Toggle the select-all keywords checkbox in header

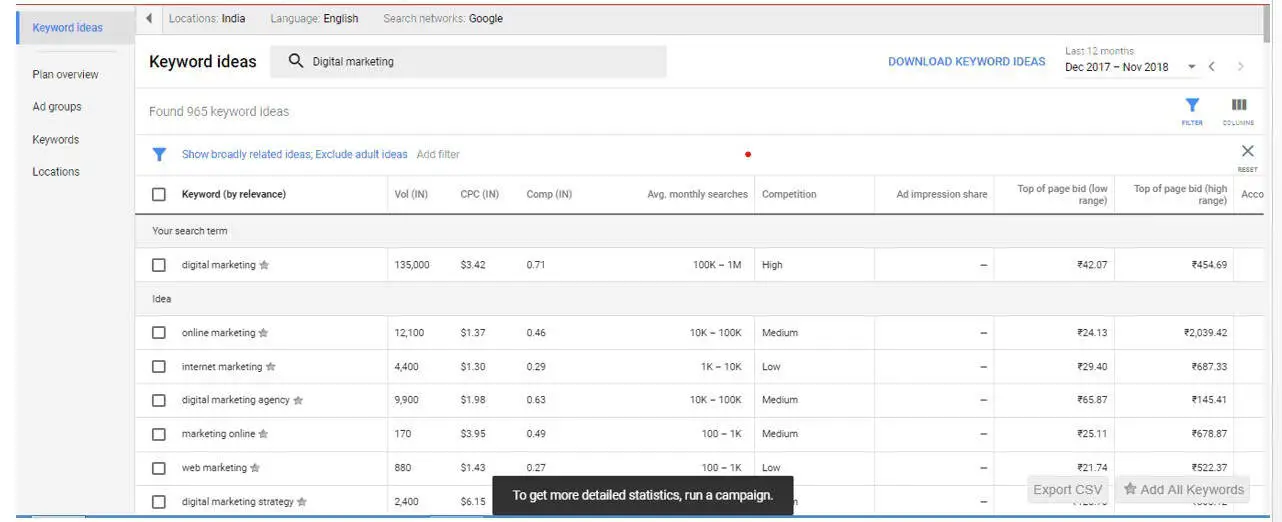click(159, 194)
